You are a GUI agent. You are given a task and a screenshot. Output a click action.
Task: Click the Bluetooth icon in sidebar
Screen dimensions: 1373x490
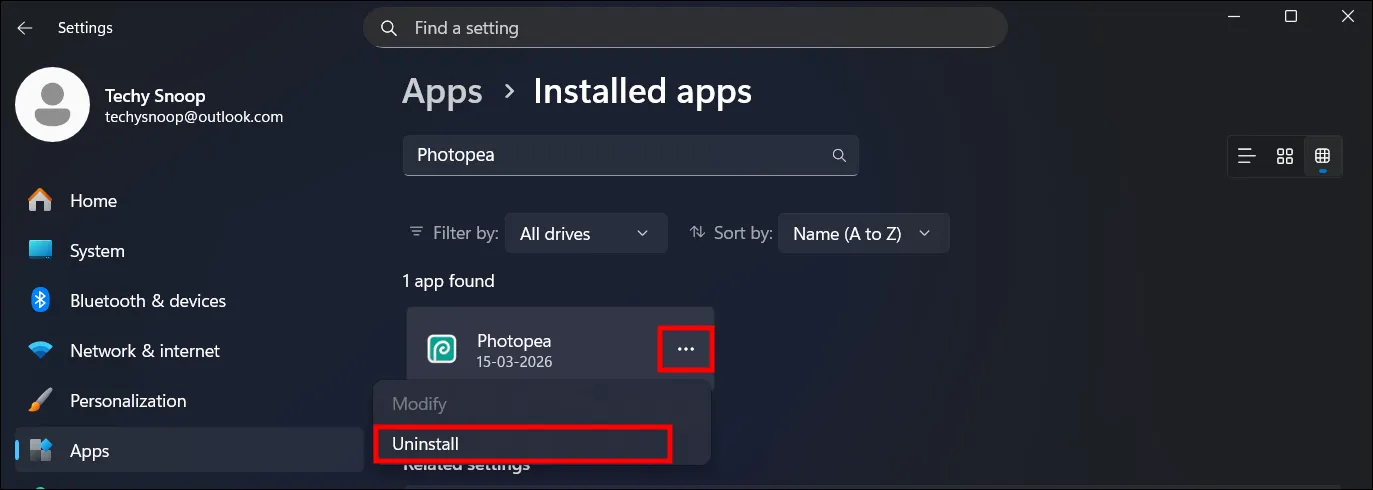click(40, 300)
